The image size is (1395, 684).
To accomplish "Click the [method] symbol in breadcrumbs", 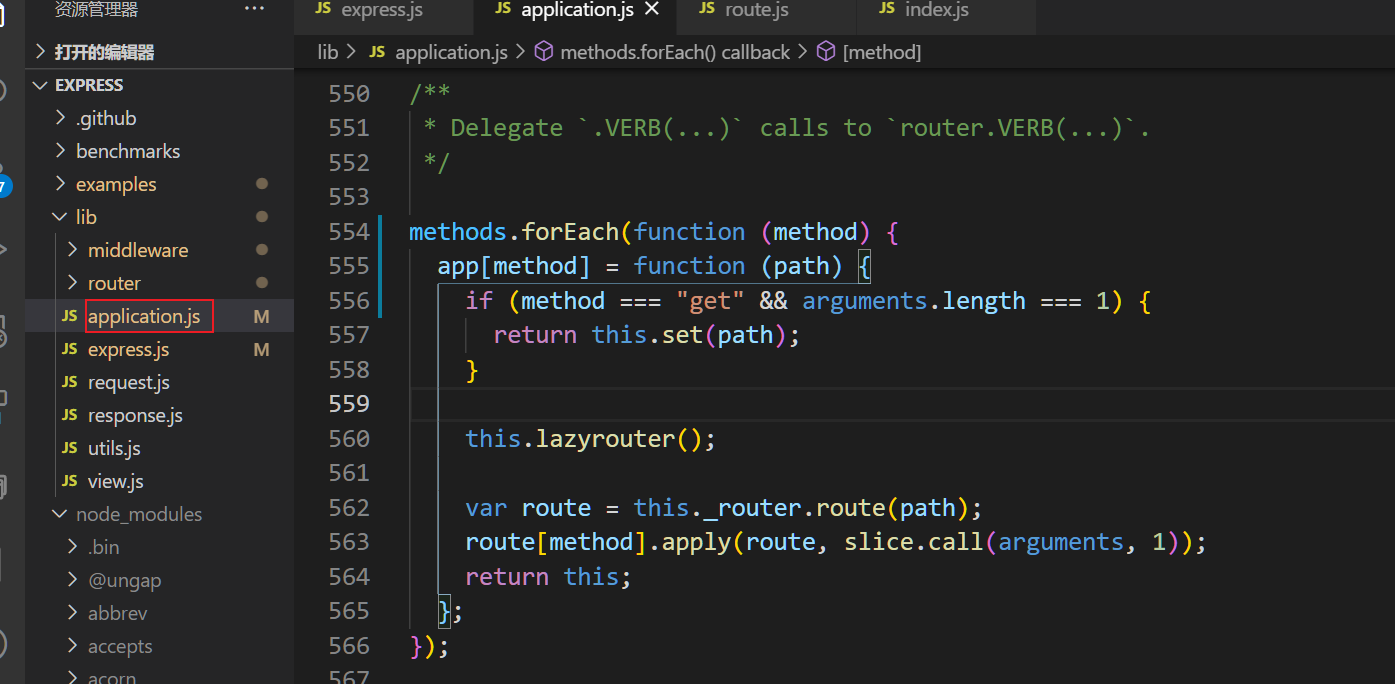I will coord(881,52).
